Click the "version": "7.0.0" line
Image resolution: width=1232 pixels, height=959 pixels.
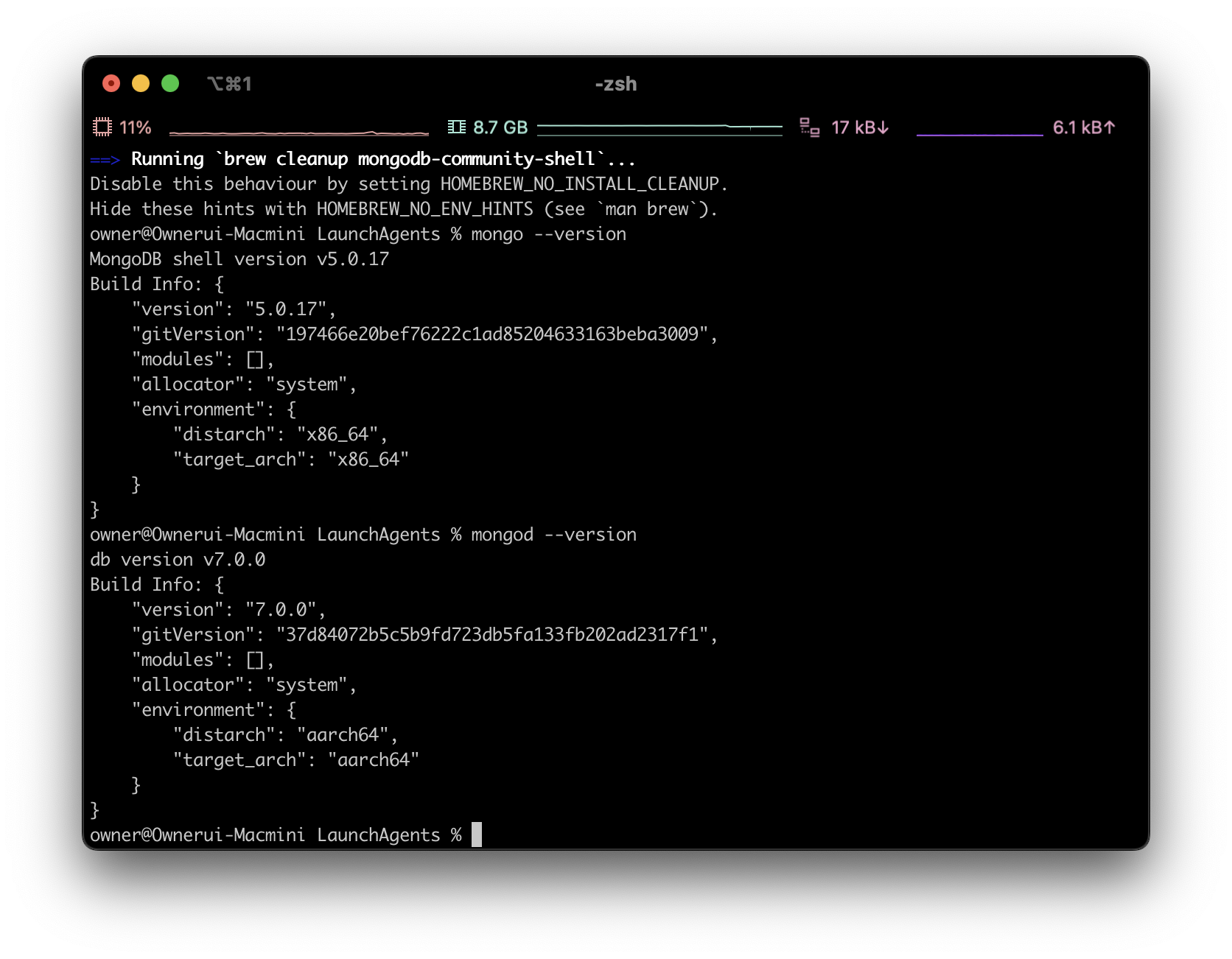point(229,610)
